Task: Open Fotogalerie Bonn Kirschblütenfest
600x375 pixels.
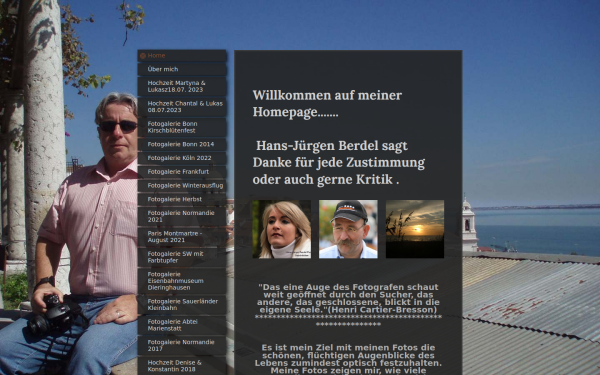Action: coord(182,127)
